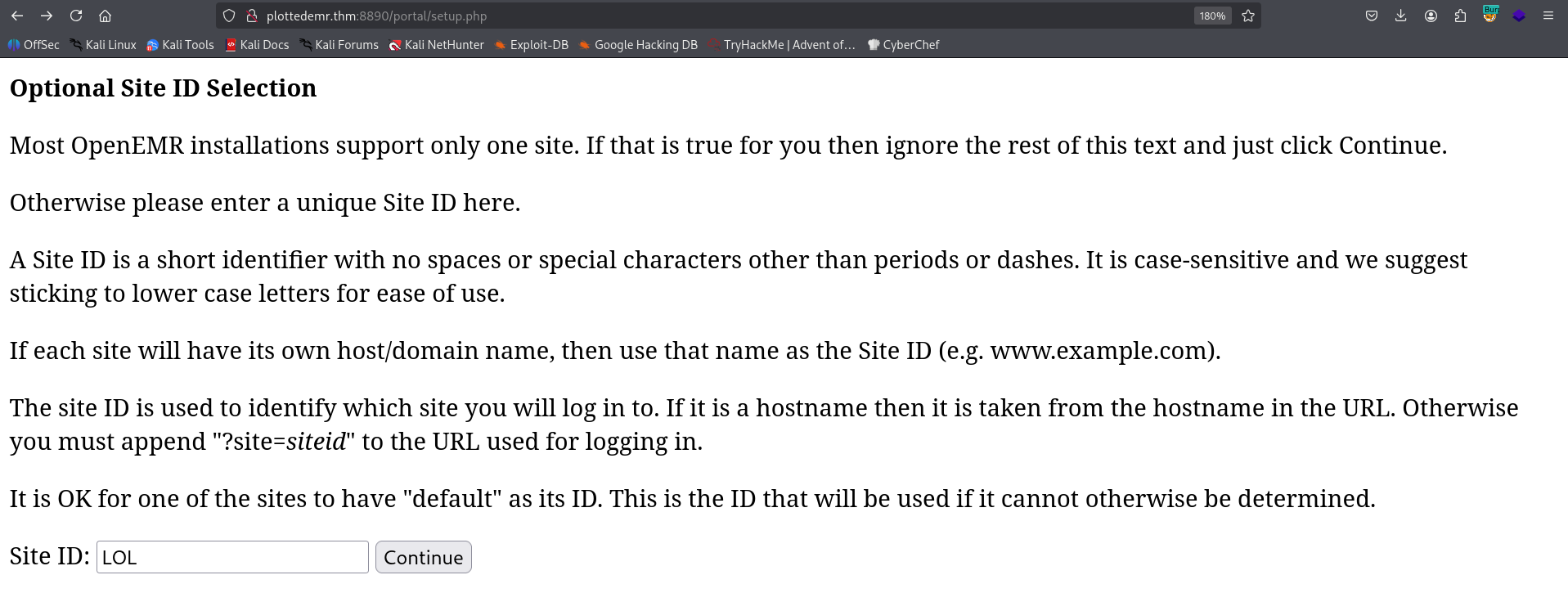This screenshot has height=602, width=1568.
Task: Go back to the previous page
Action: click(x=17, y=16)
